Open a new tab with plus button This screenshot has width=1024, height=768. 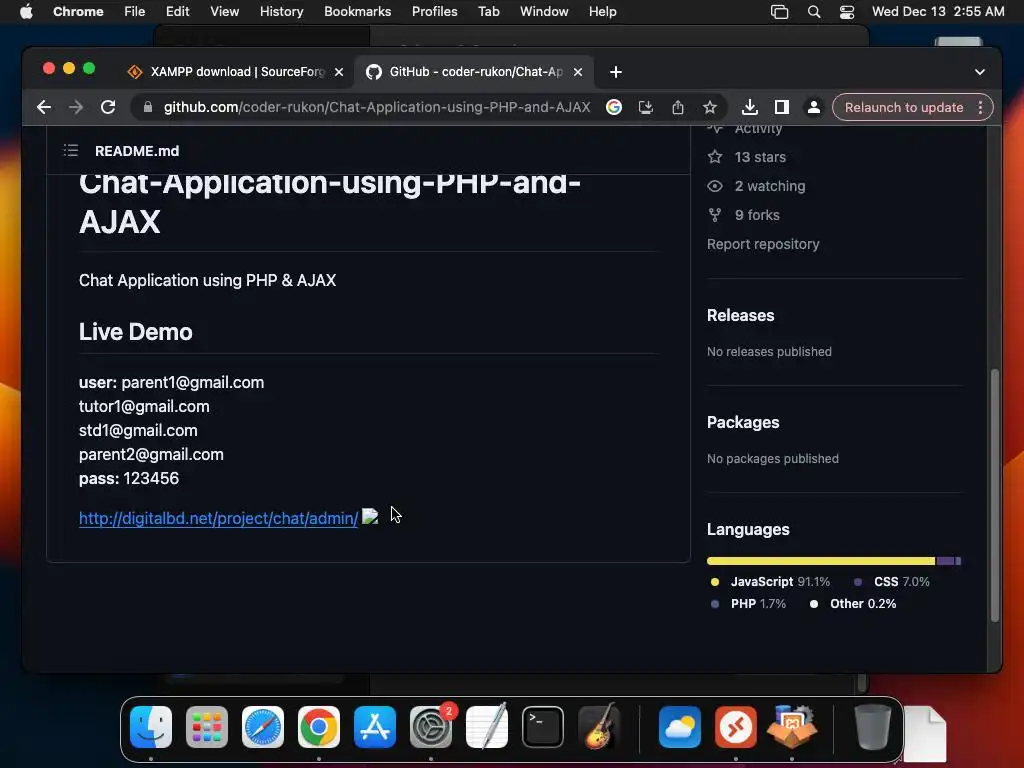click(x=616, y=72)
